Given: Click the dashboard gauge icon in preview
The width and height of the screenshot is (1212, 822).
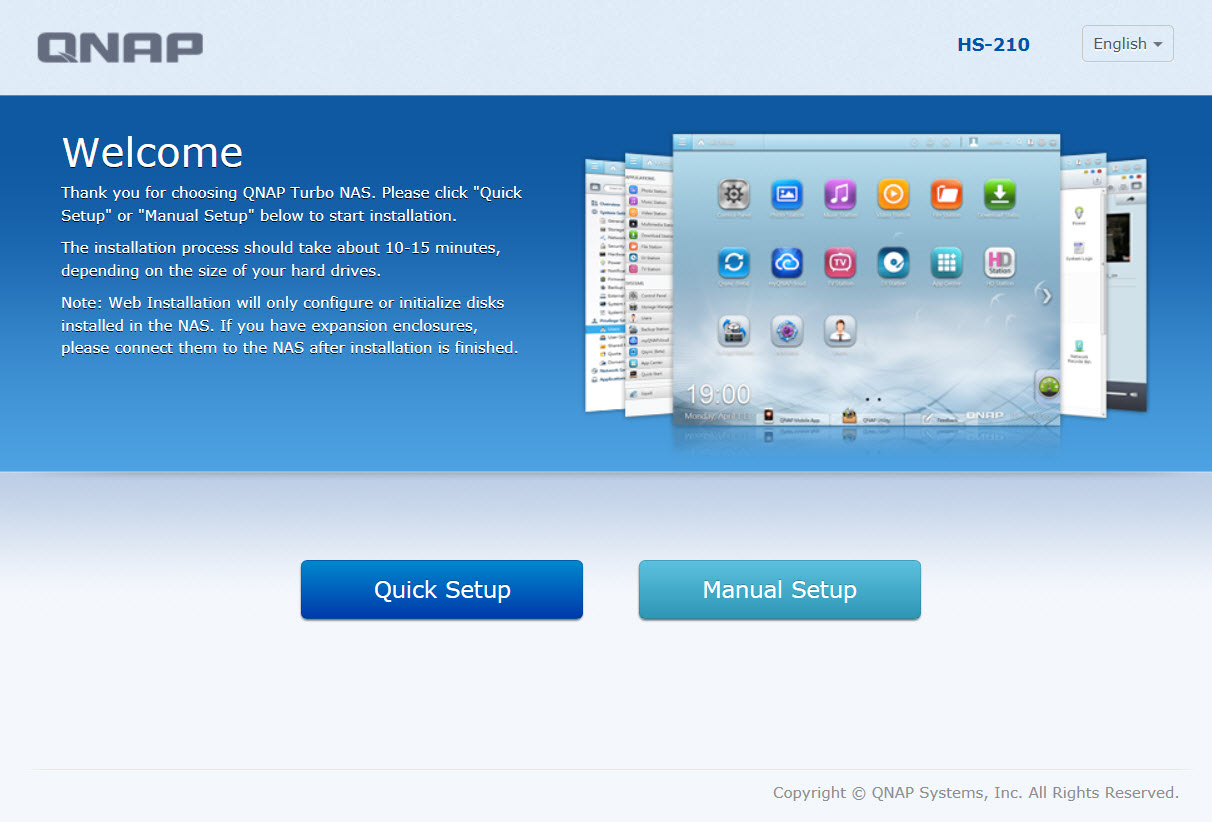Looking at the screenshot, I should click(x=1048, y=386).
